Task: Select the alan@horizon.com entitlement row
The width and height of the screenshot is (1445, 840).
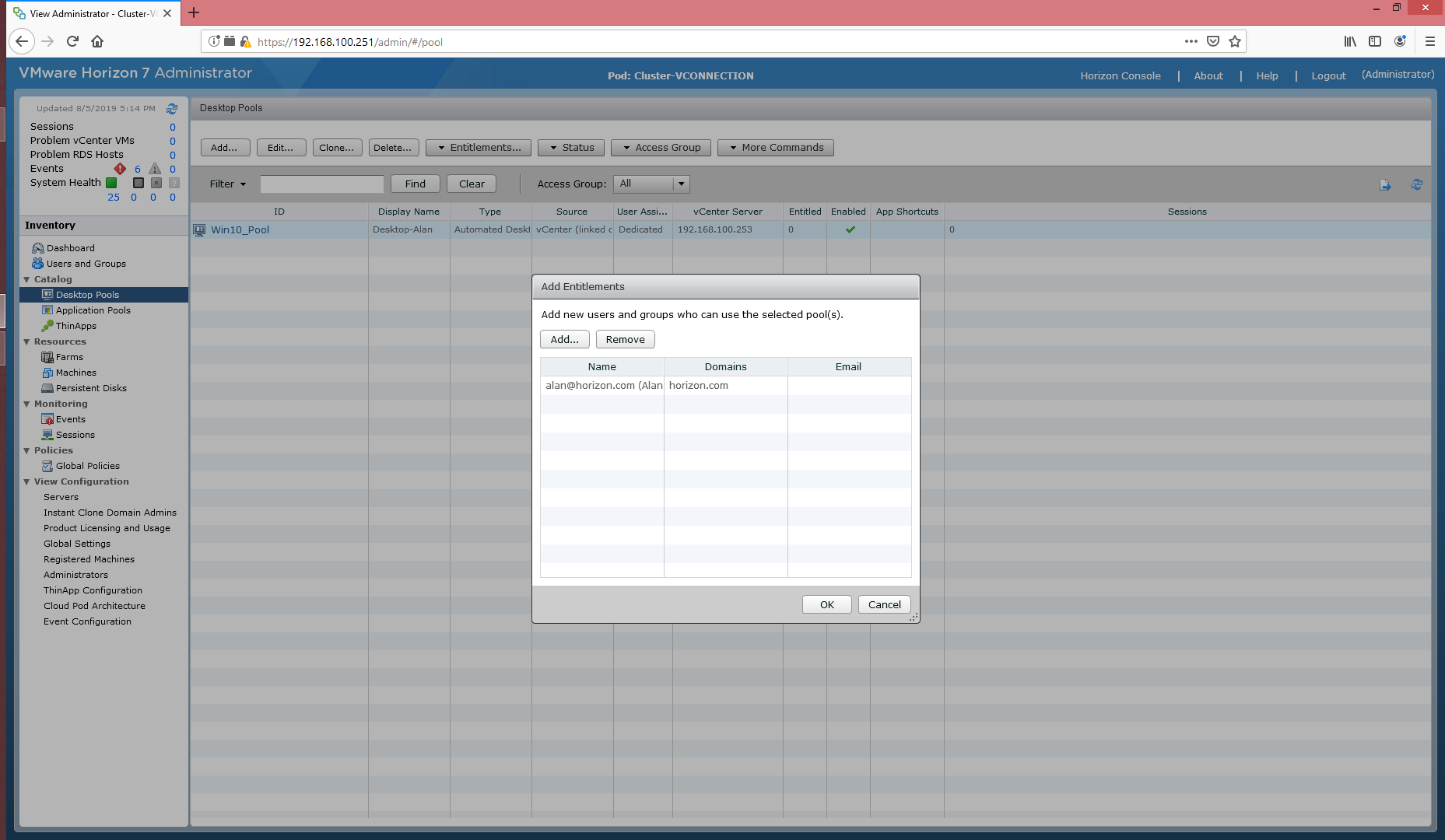Action: (603, 386)
